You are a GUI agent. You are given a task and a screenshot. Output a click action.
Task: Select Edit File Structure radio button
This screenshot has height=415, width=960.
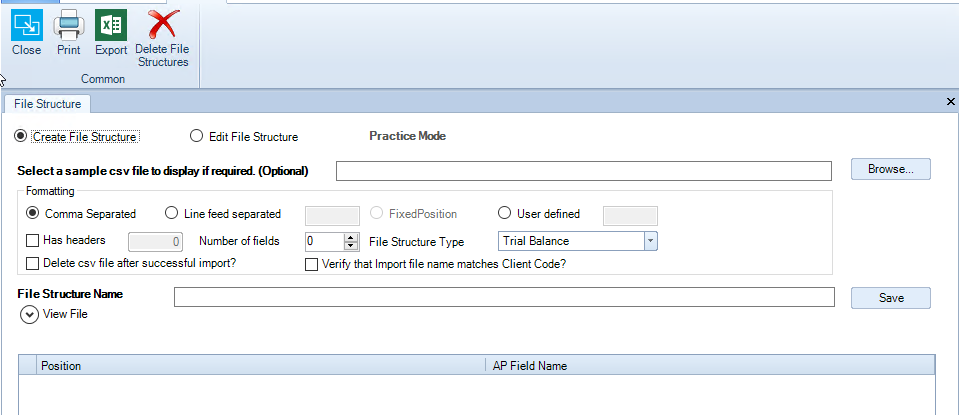tap(197, 136)
